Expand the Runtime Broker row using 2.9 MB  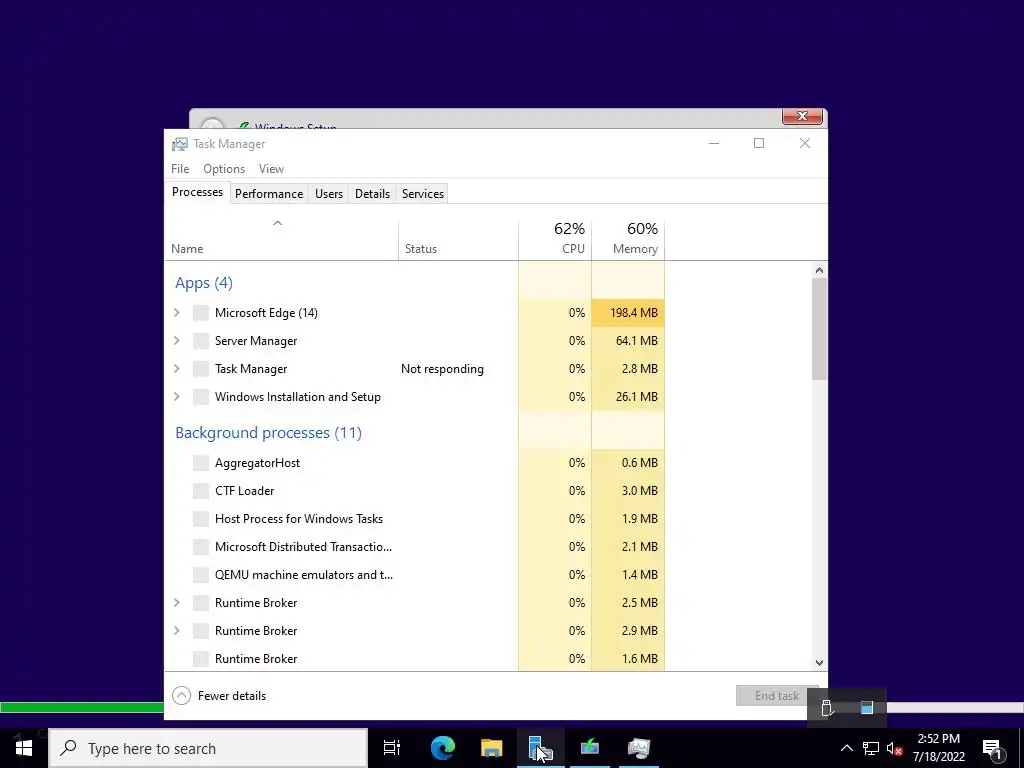(176, 631)
